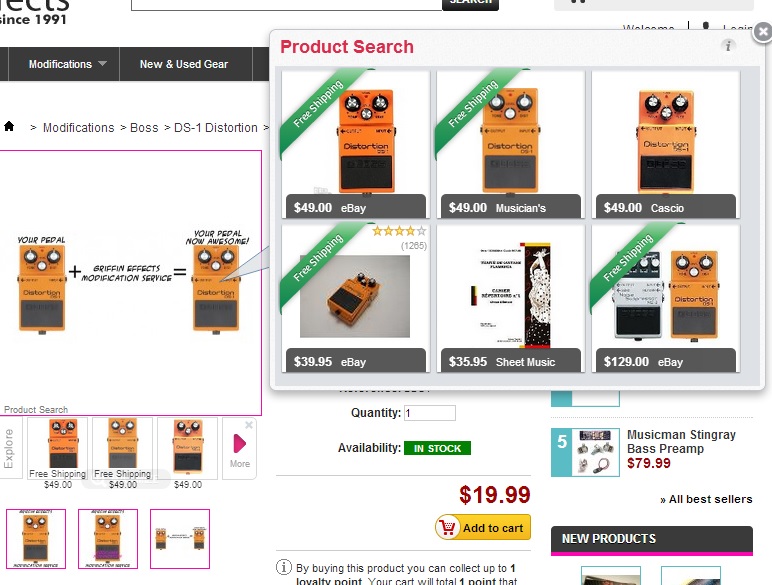Click the pink More arrow icon
The height and width of the screenshot is (585, 772).
tap(239, 443)
